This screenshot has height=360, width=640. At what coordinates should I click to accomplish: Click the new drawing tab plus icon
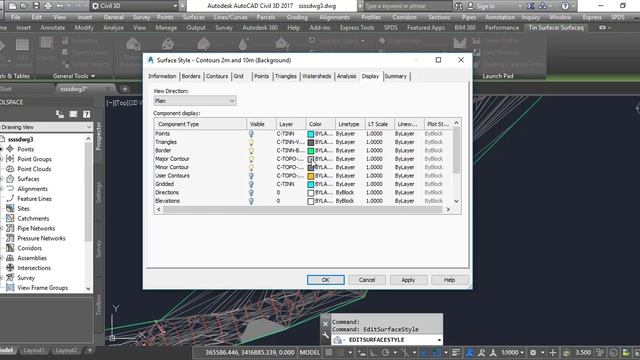pos(125,89)
